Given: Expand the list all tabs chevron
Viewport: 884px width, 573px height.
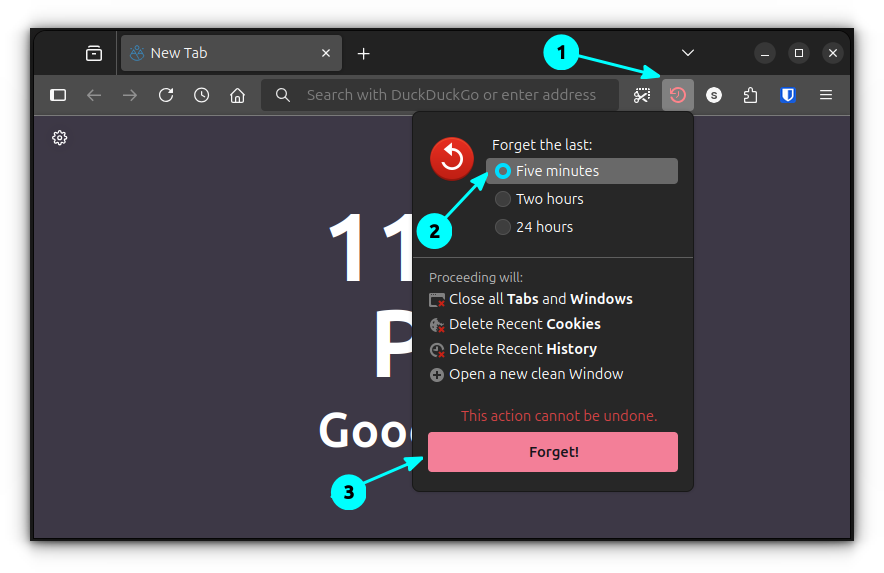Looking at the screenshot, I should pos(688,53).
